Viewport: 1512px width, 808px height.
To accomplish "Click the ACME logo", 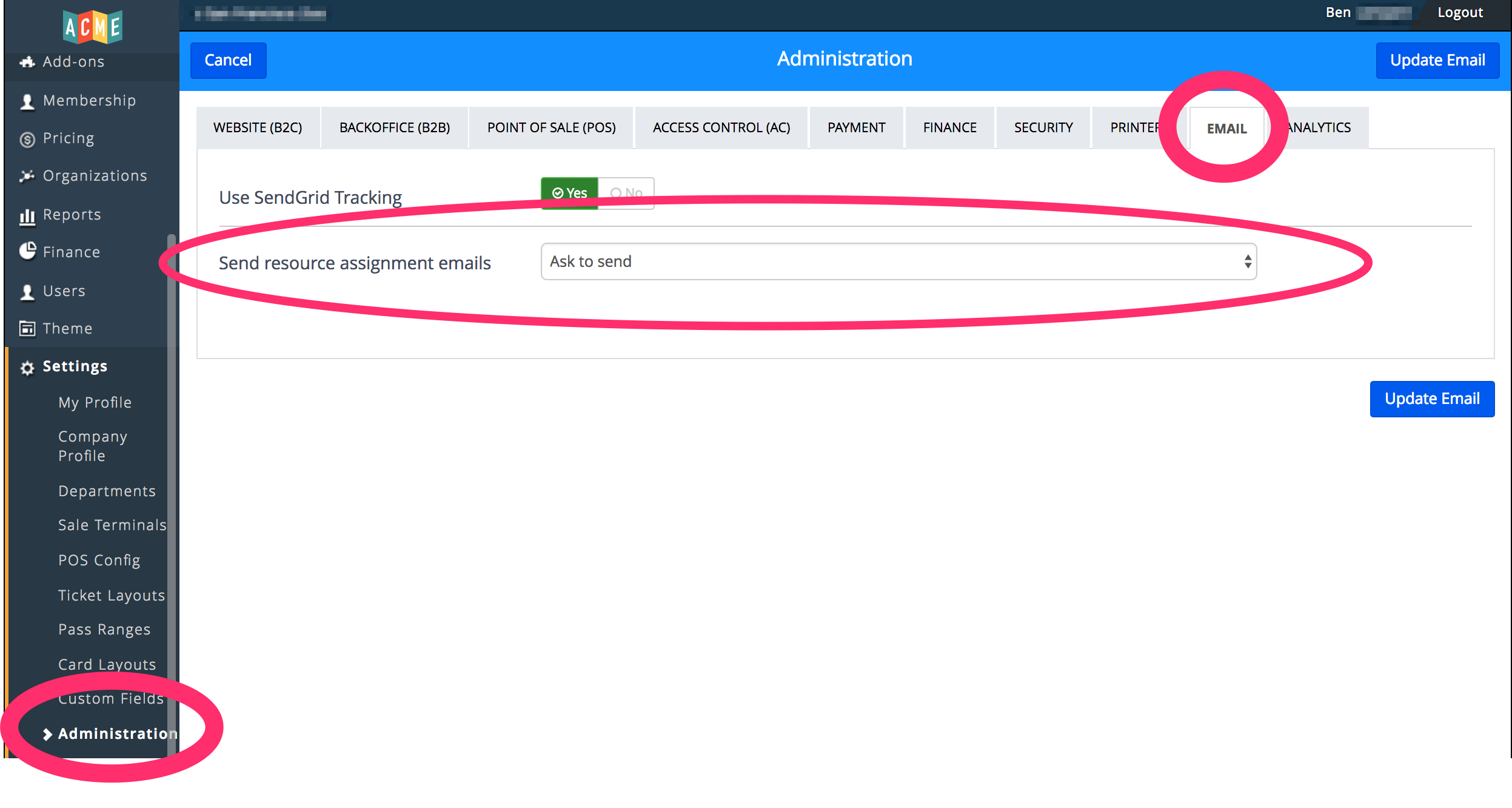I will click(93, 27).
